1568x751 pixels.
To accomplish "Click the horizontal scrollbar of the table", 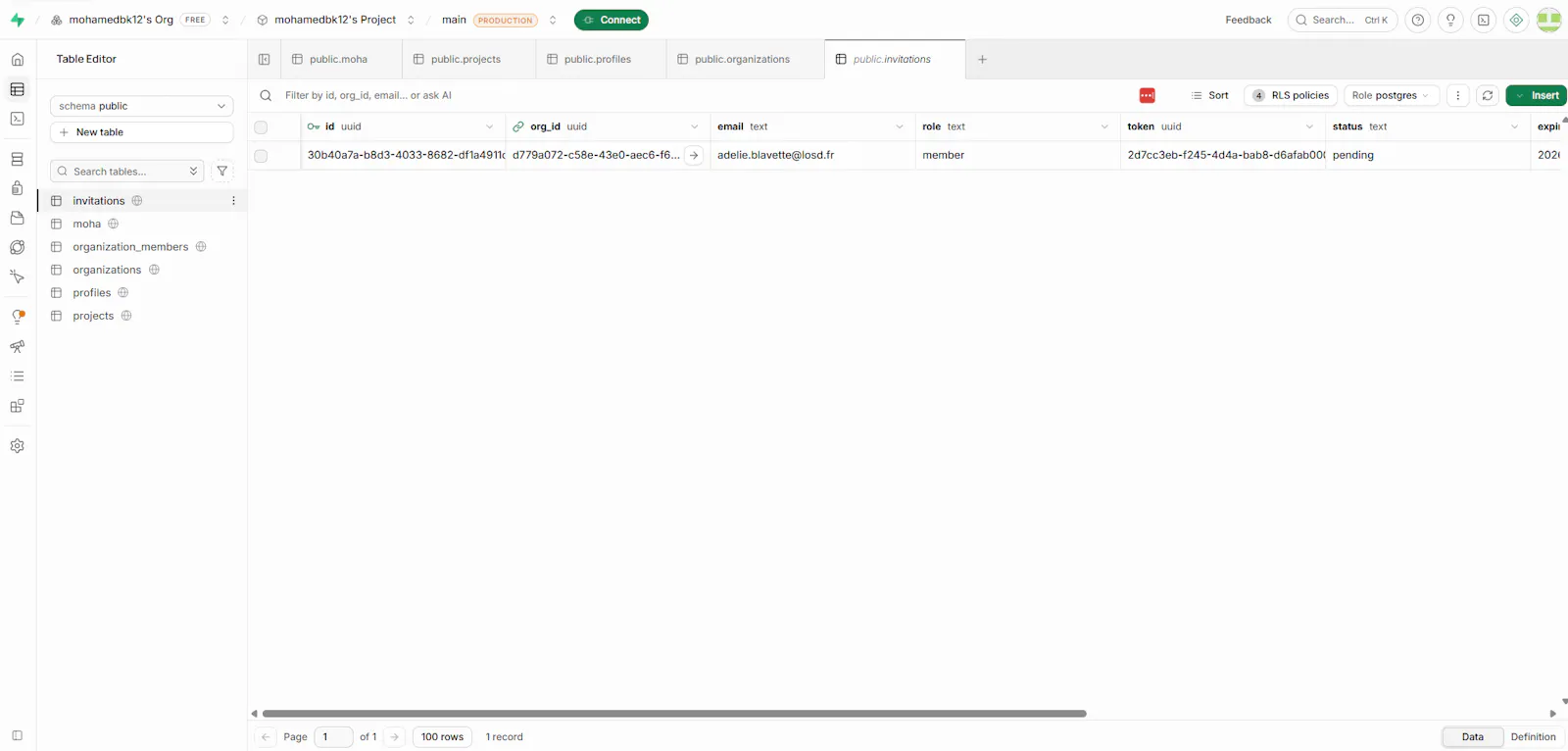I will [x=674, y=714].
